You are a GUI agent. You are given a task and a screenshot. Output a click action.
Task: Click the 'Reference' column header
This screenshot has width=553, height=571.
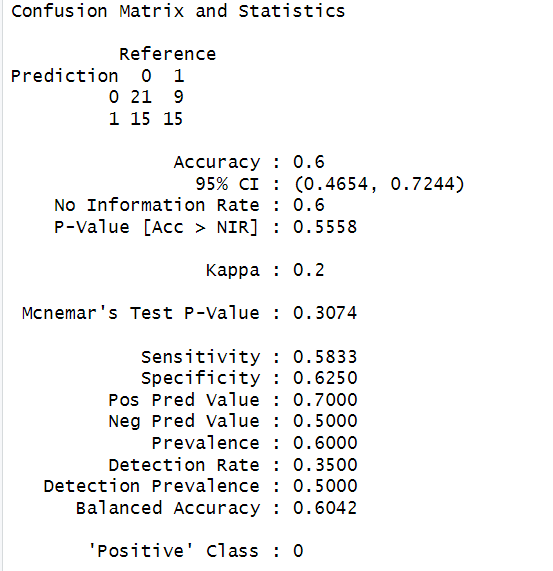167,54
